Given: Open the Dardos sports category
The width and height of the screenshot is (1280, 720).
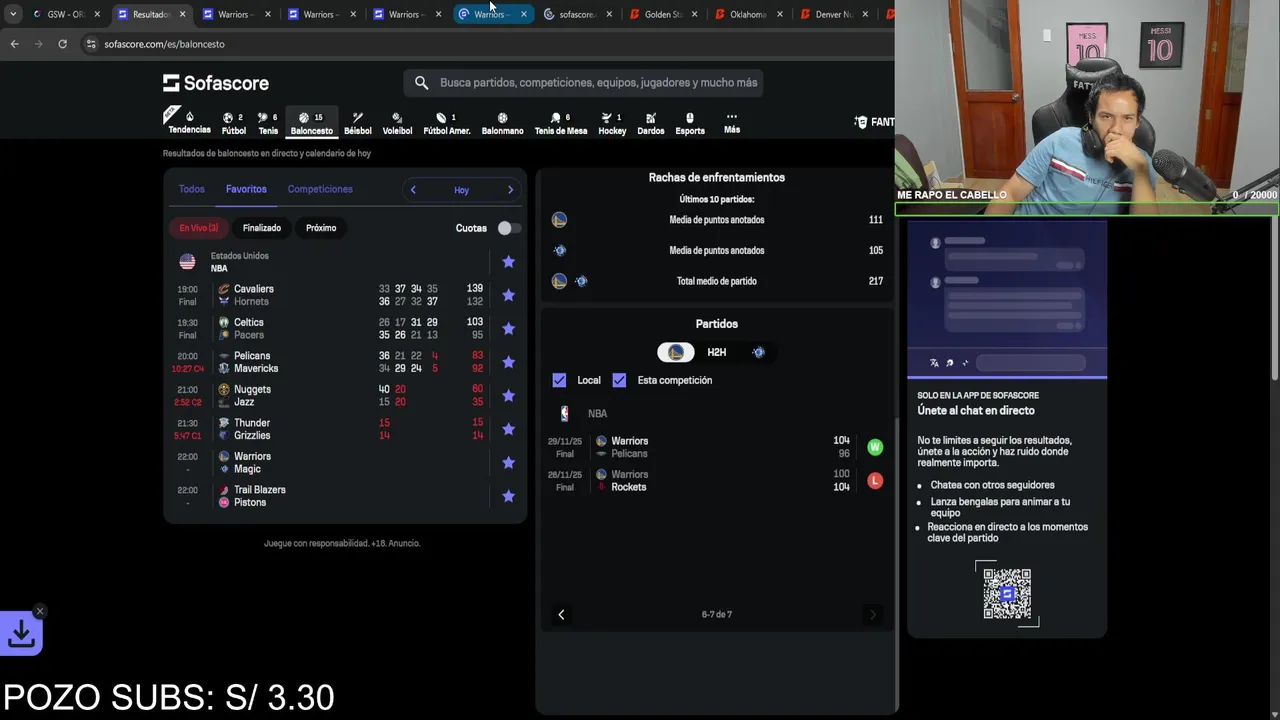Looking at the screenshot, I should (650, 123).
